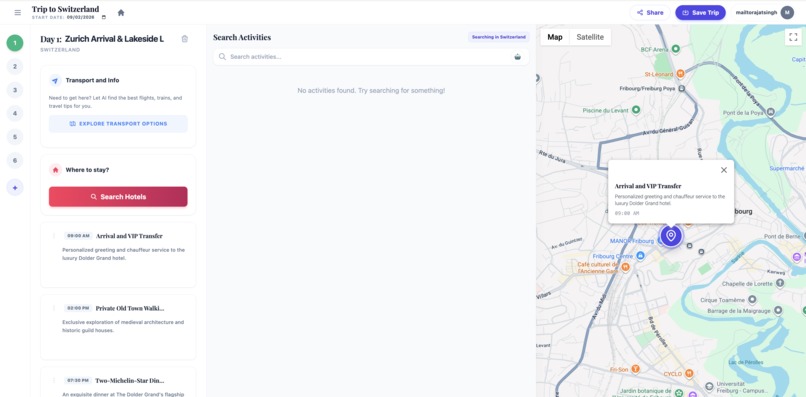Click the basket icon in the search bar
Viewport: 806px width, 397px height.
click(517, 57)
